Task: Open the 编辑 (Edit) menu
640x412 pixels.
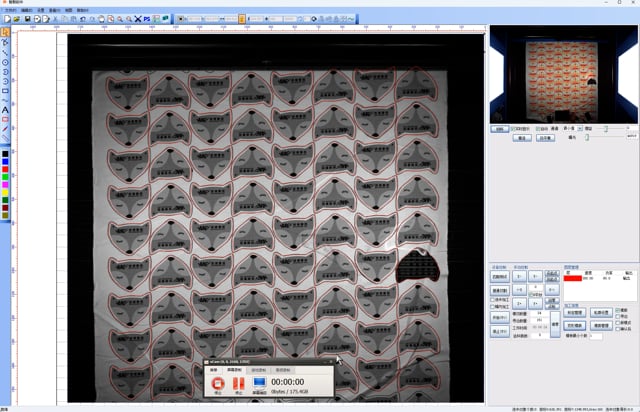Action: pyautogui.click(x=27, y=10)
